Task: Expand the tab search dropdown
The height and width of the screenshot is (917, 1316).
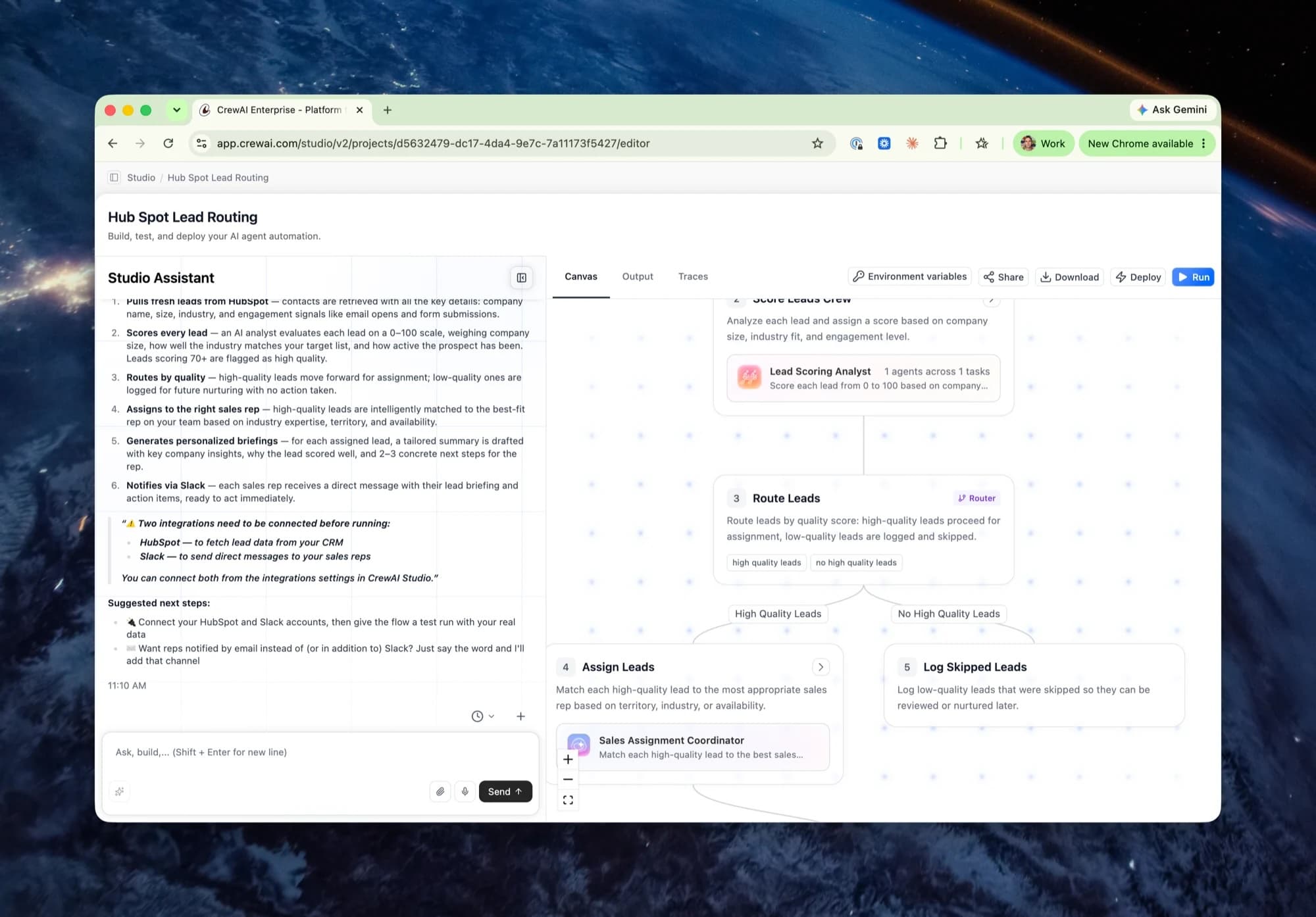Action: [x=176, y=110]
